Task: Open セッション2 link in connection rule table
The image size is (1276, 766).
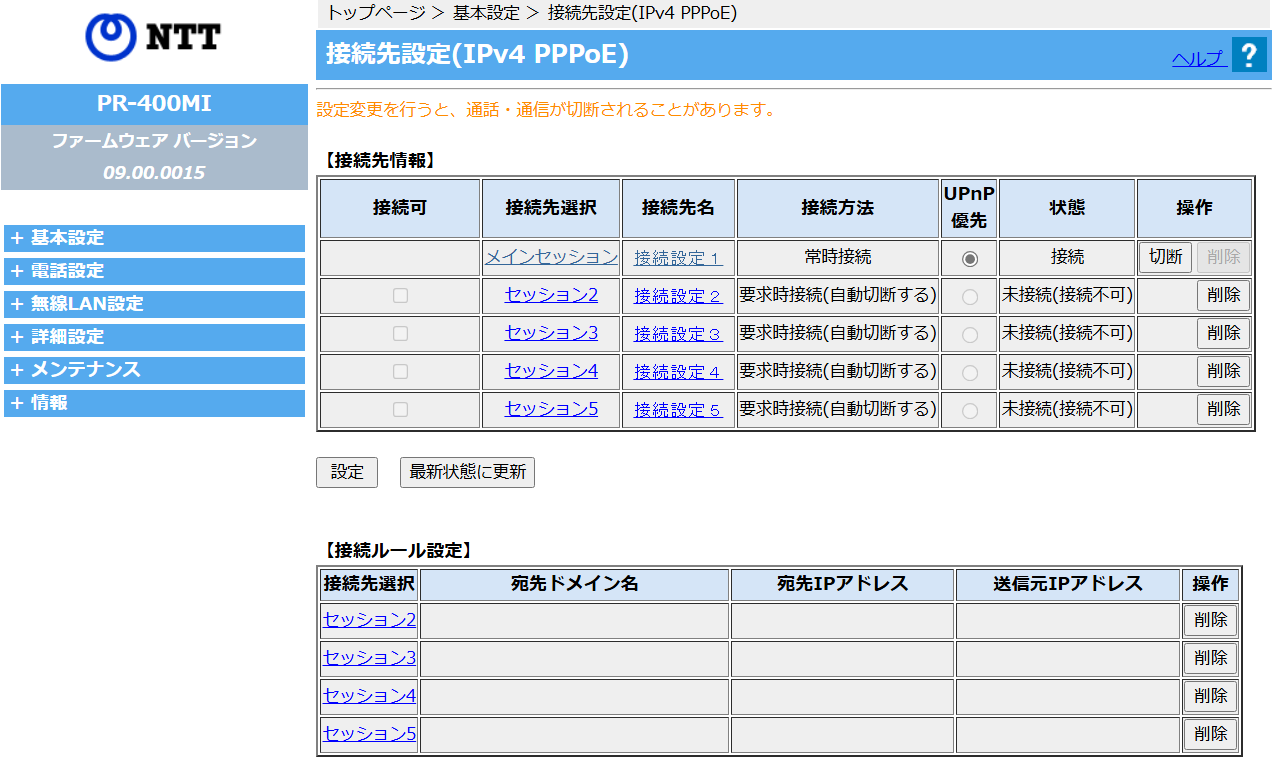Action: click(369, 620)
